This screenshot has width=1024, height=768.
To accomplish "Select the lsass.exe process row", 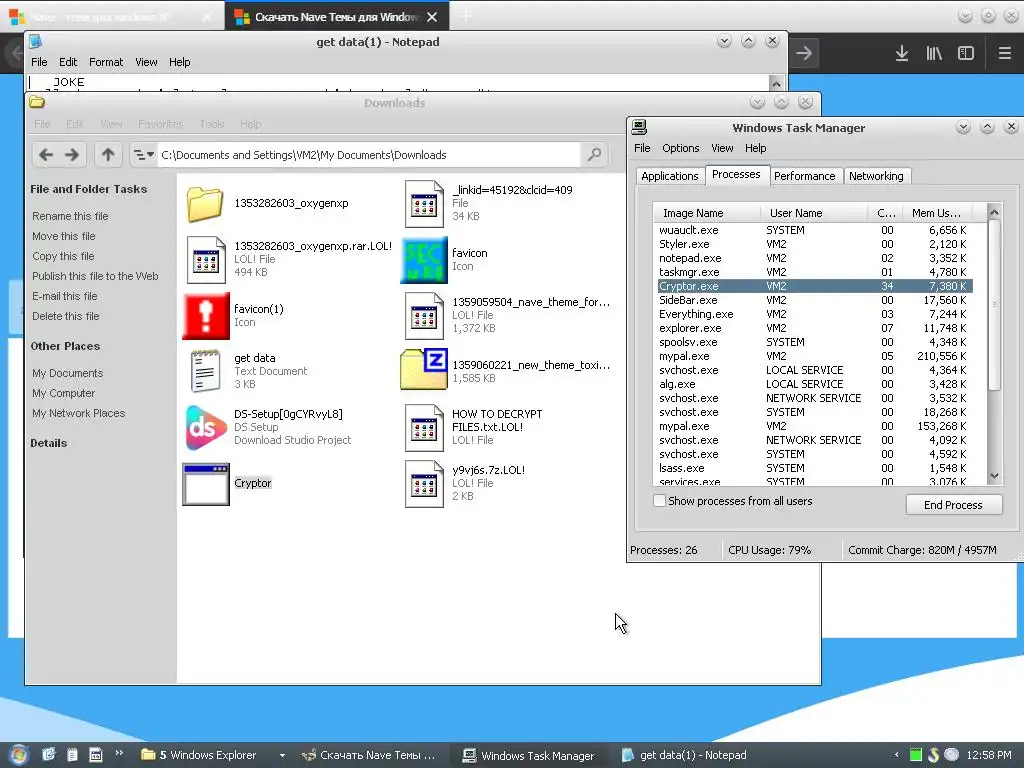I will (x=815, y=468).
